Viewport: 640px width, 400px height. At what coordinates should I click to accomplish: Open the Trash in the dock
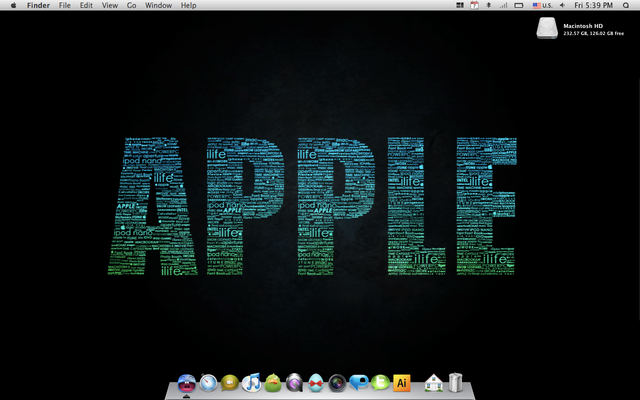pos(455,382)
